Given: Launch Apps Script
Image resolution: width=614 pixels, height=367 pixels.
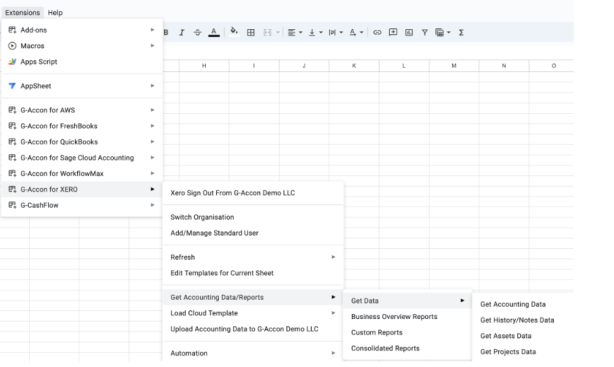Looking at the screenshot, I should tap(82, 61).
